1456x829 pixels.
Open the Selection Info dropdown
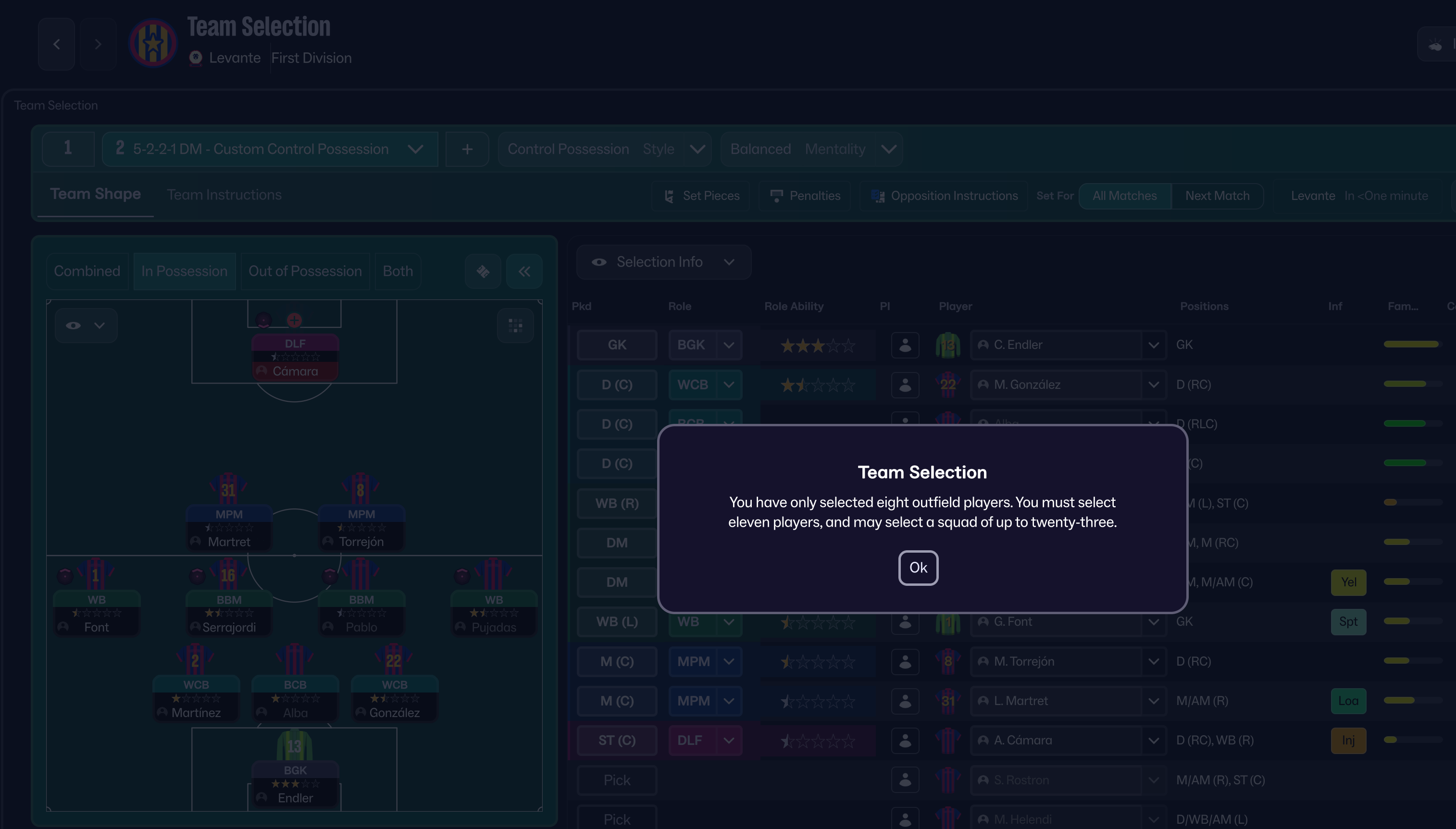click(x=663, y=262)
